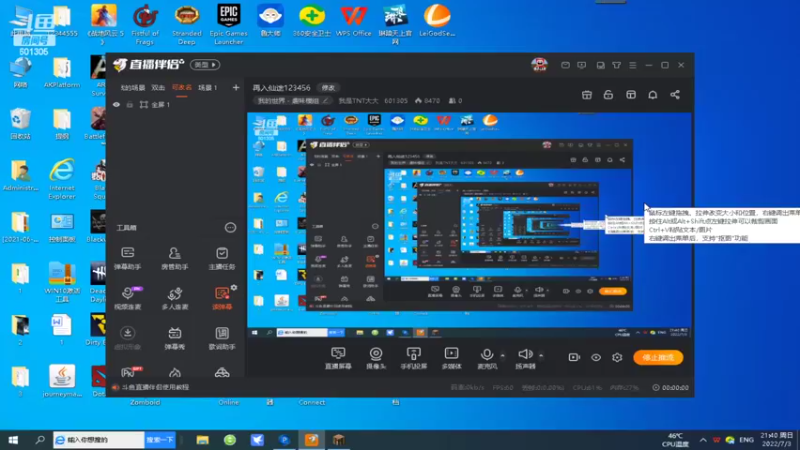Screen dimensions: 800x450
Task: Open settings gear beside 读弹幕
Action: 234,288
